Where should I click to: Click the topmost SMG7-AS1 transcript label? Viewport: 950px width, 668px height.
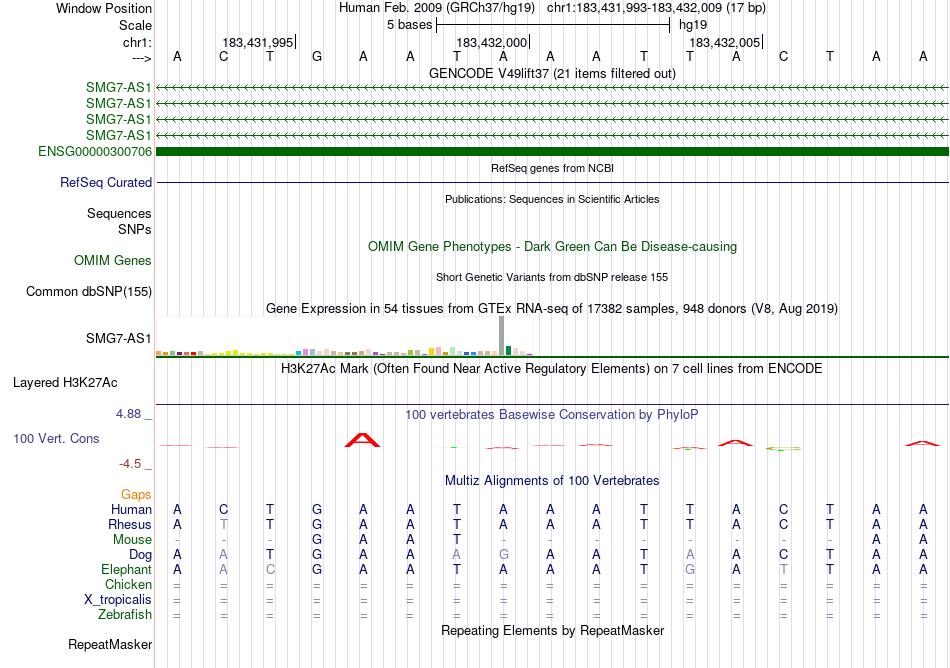point(118,87)
